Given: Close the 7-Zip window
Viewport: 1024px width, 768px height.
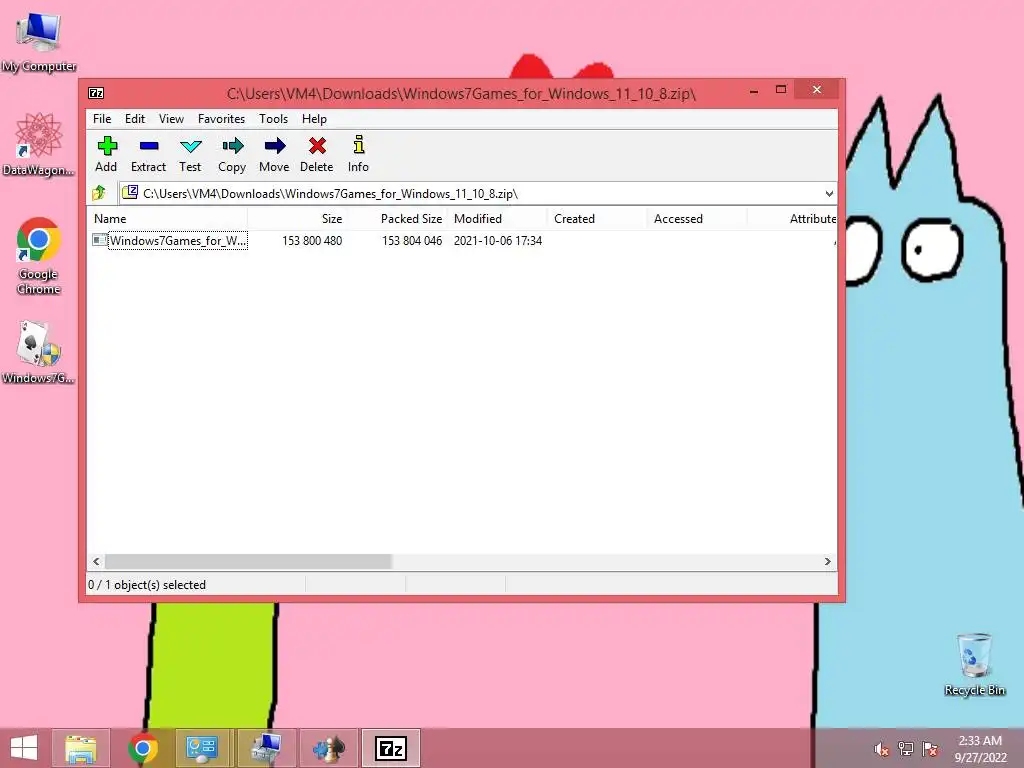Looking at the screenshot, I should 816,89.
